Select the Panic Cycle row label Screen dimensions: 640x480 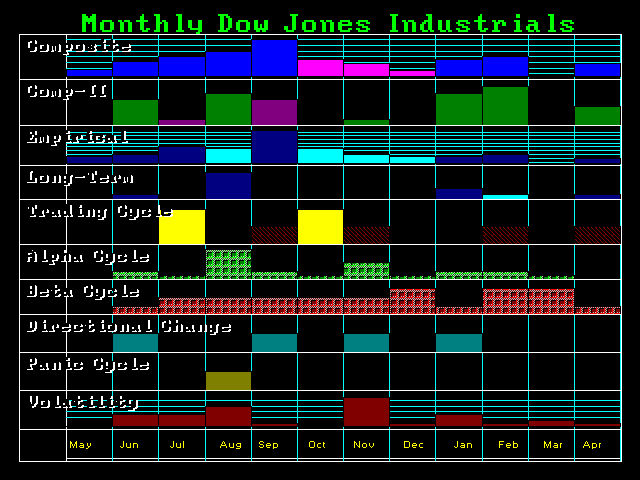(88, 364)
